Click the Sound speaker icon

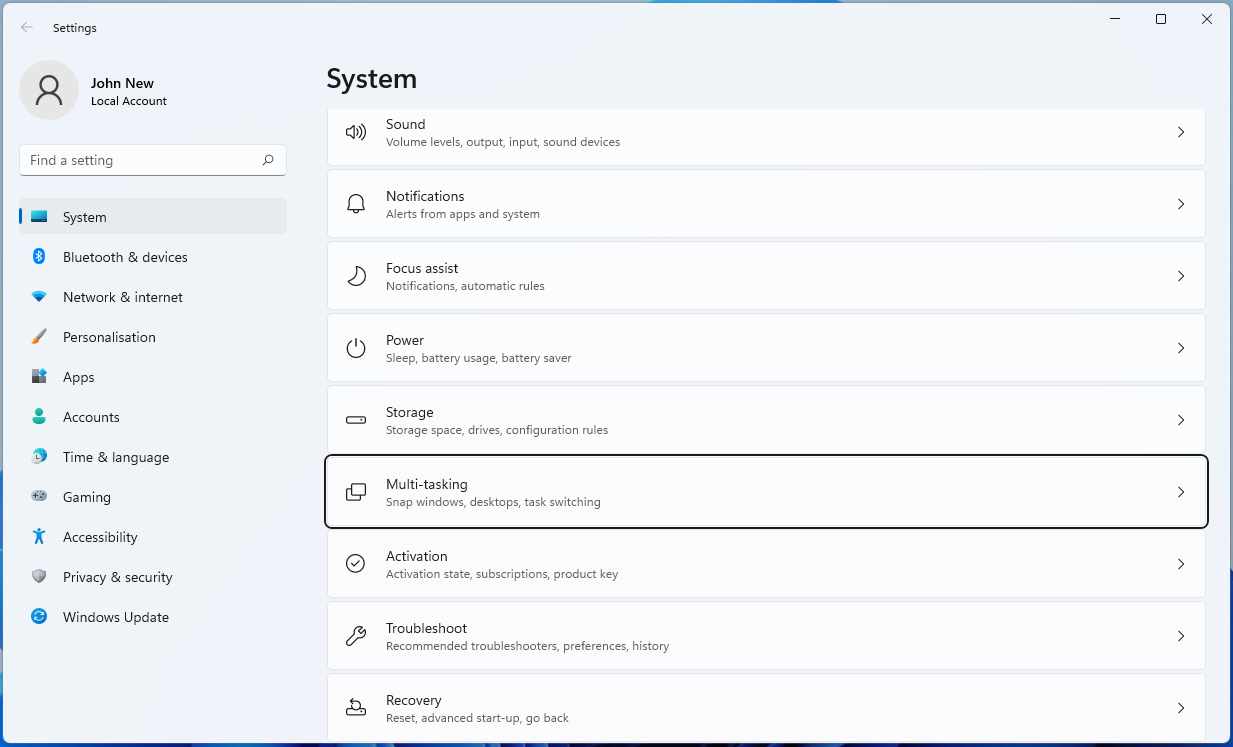pyautogui.click(x=356, y=132)
